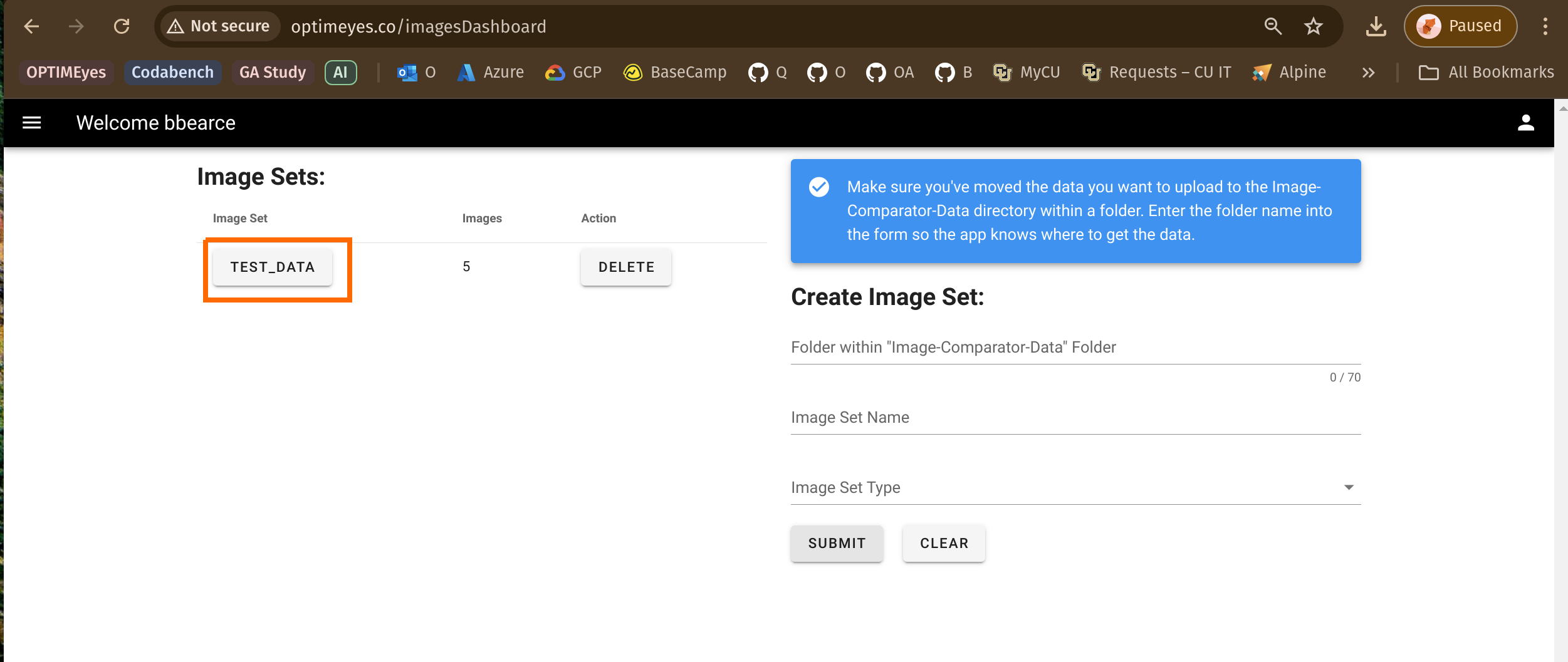Click the Action column header
This screenshot has width=1568, height=662.
point(598,219)
